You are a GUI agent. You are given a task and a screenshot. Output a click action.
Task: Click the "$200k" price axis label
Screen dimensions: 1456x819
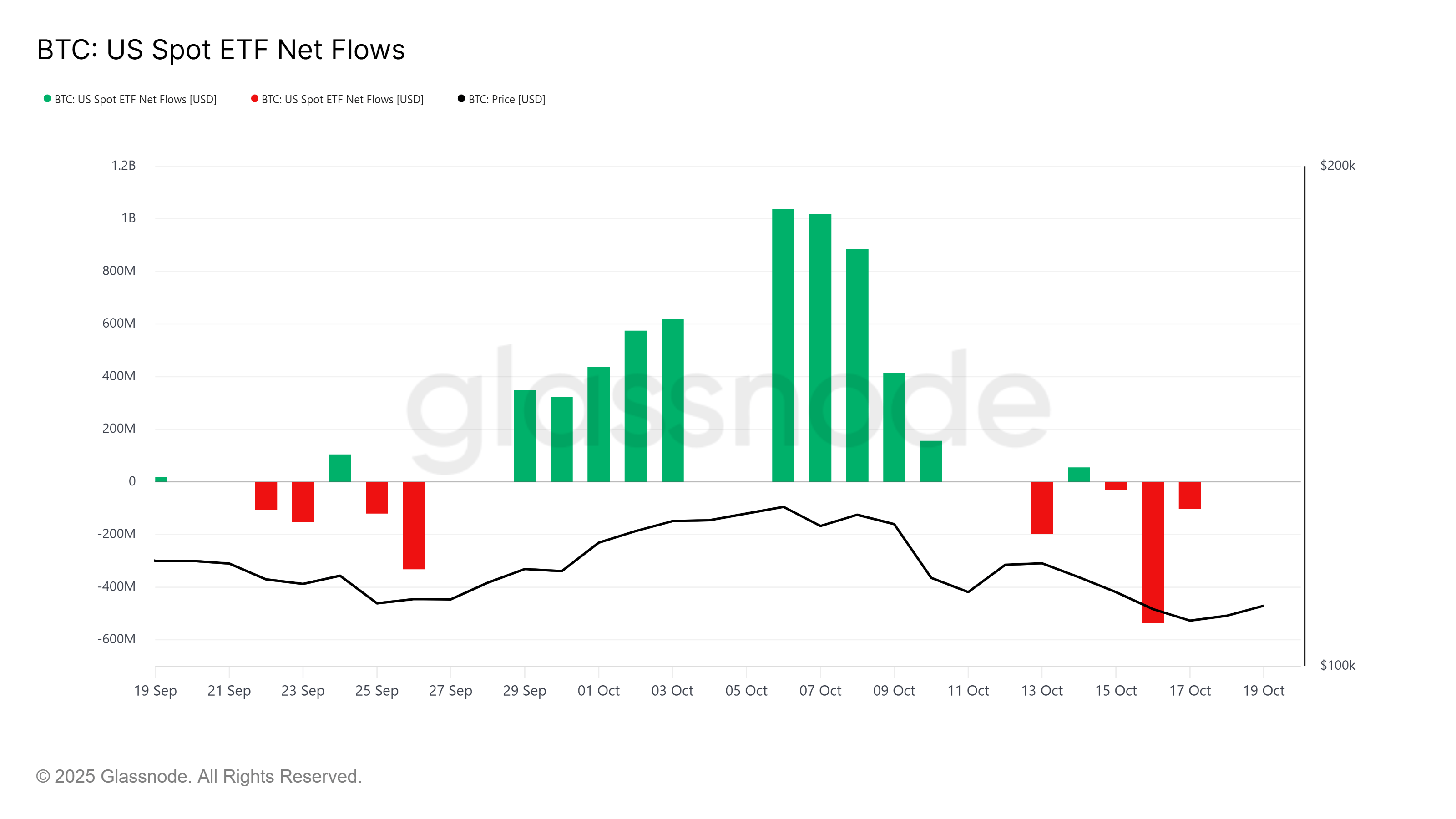pyautogui.click(x=1337, y=166)
